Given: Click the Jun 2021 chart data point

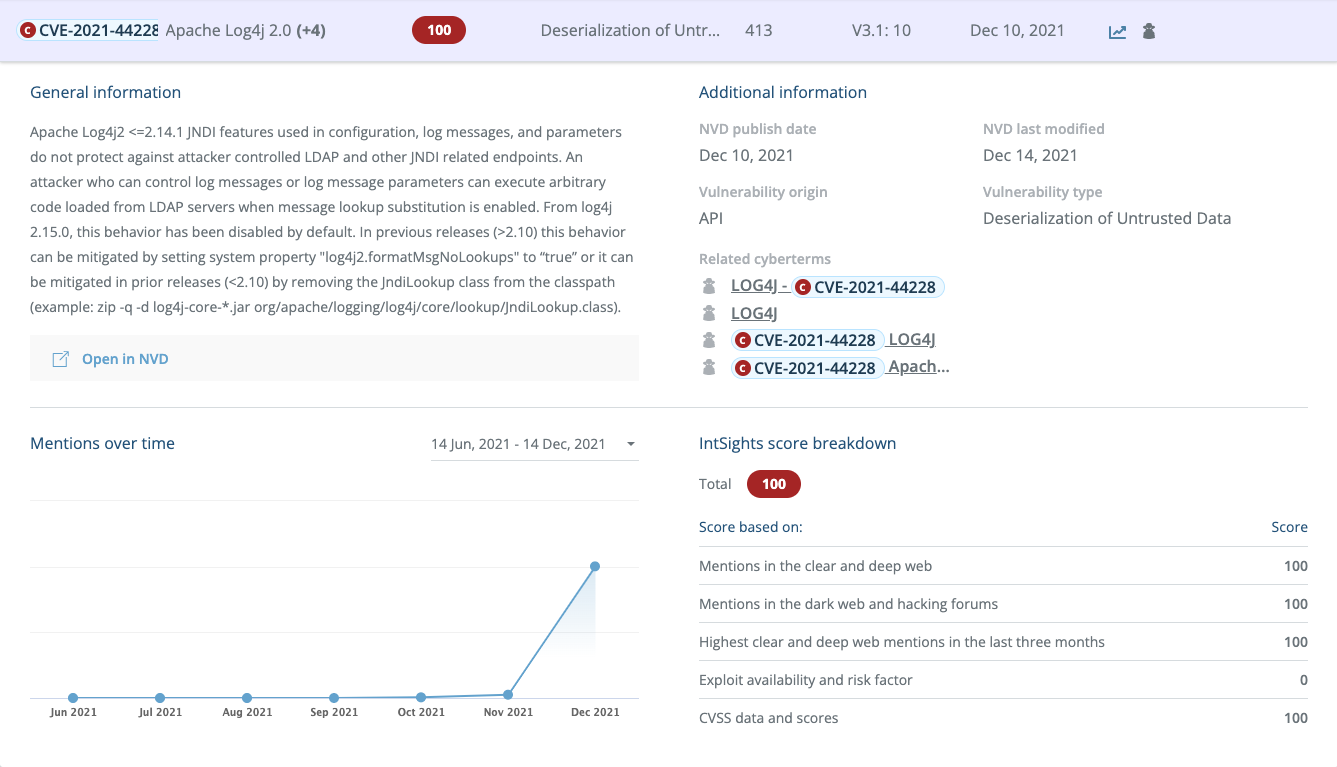Looking at the screenshot, I should click(x=73, y=698).
